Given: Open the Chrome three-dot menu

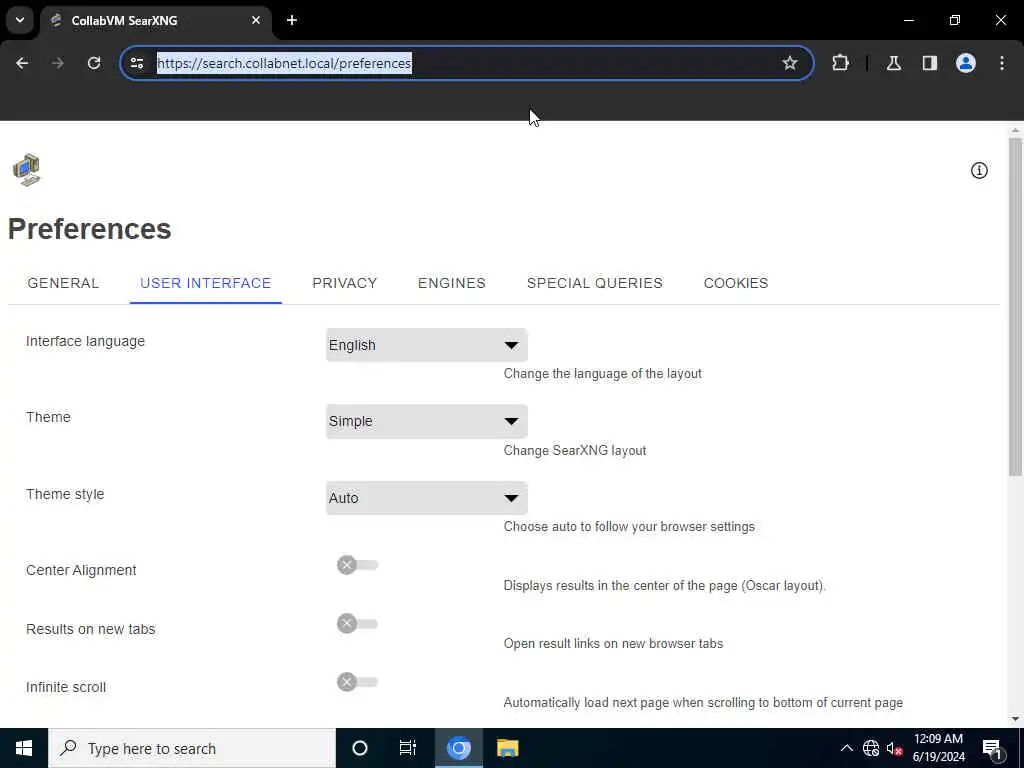Looking at the screenshot, I should [1002, 63].
